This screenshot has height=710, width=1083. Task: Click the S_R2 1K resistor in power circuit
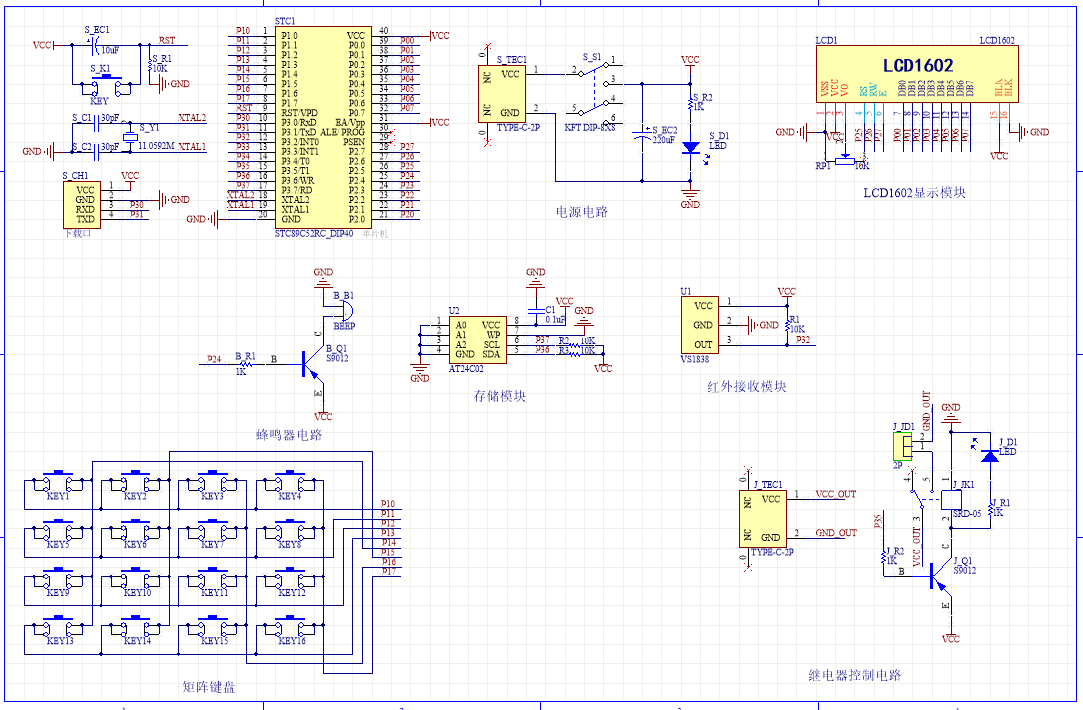coord(690,103)
